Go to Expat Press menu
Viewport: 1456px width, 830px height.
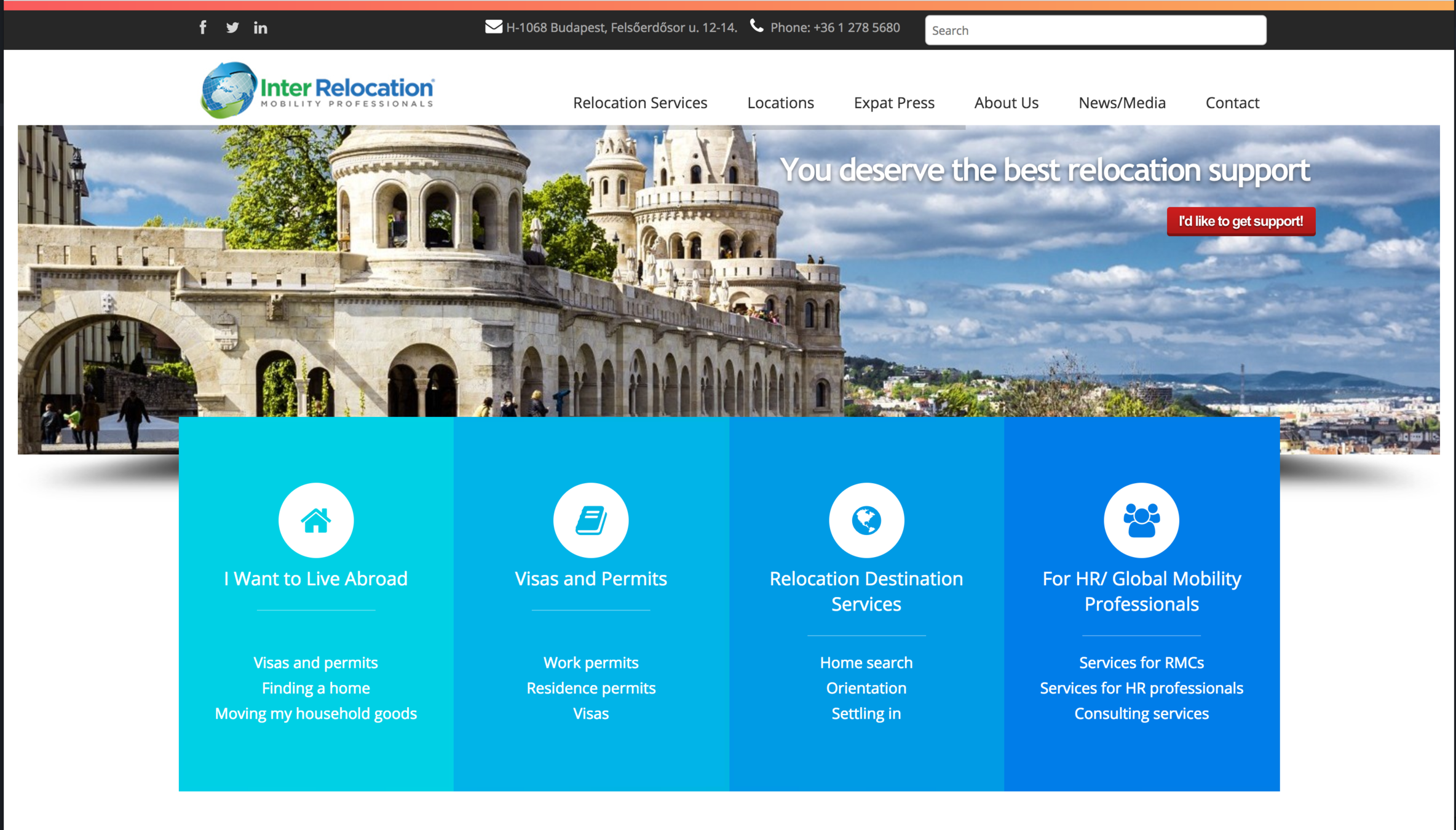pos(894,103)
